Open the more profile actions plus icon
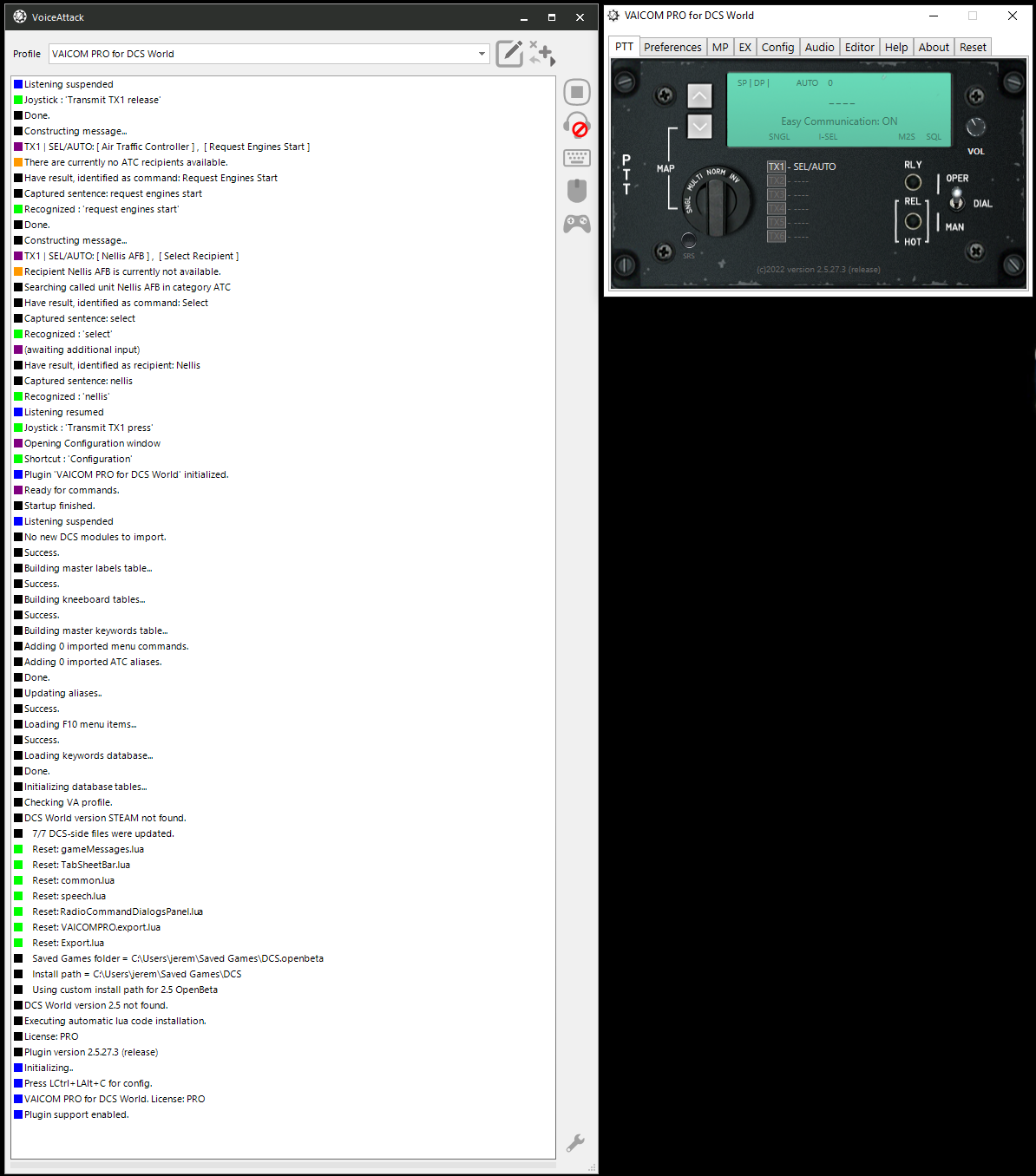 (542, 53)
